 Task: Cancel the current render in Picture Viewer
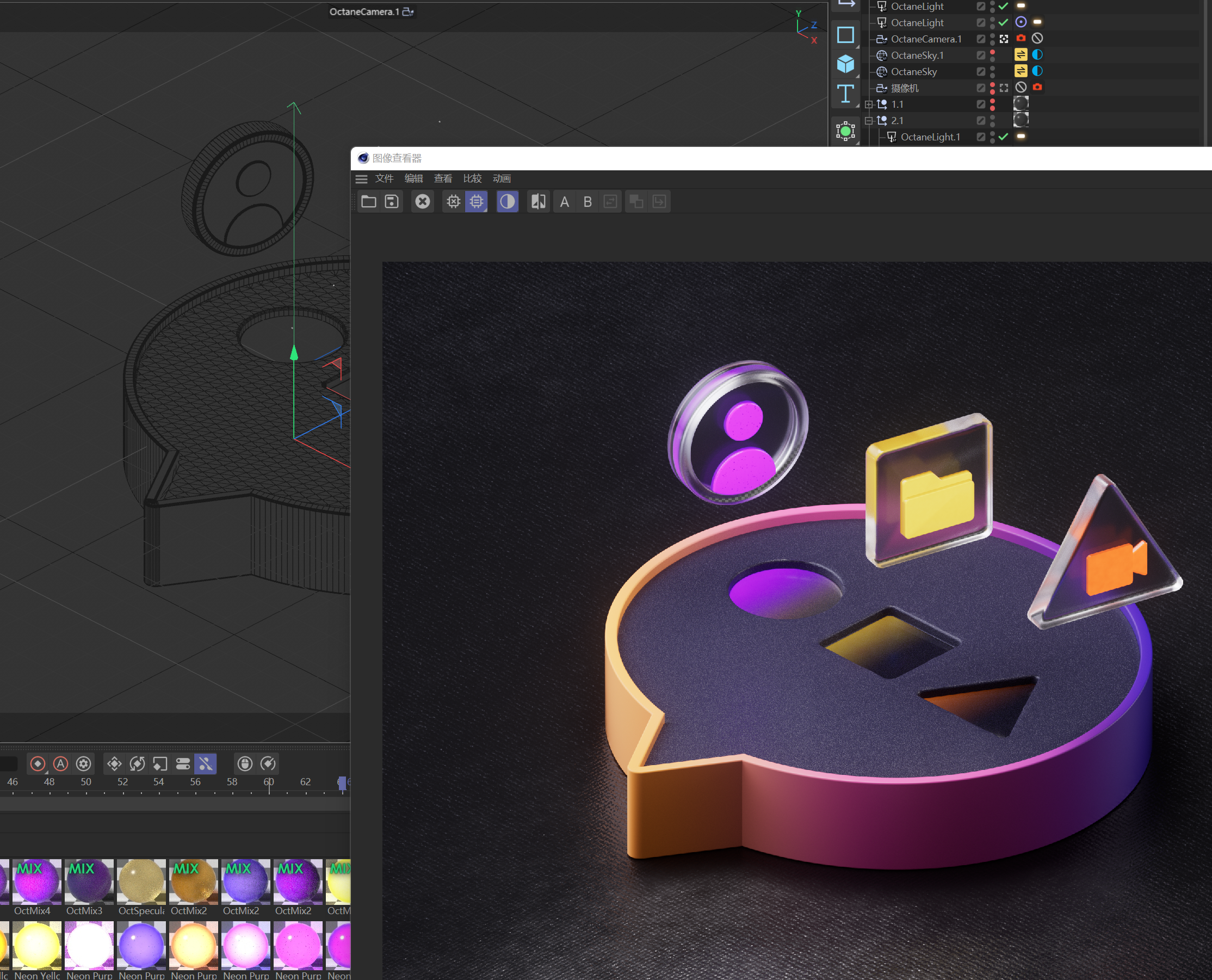point(422,201)
